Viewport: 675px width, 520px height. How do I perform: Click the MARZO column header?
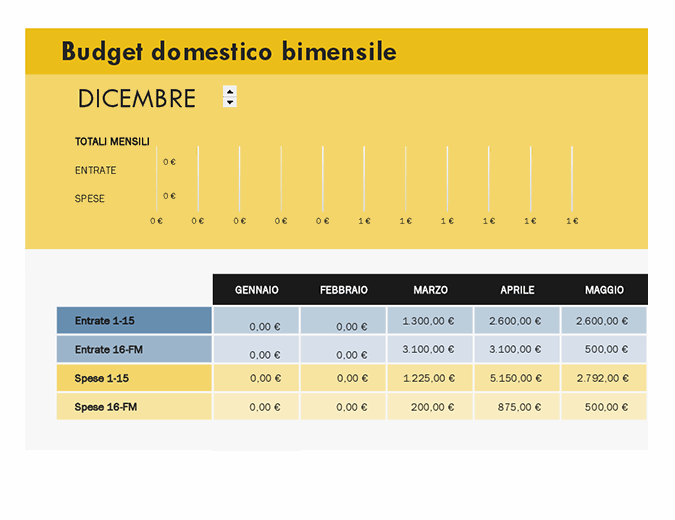coord(430,290)
